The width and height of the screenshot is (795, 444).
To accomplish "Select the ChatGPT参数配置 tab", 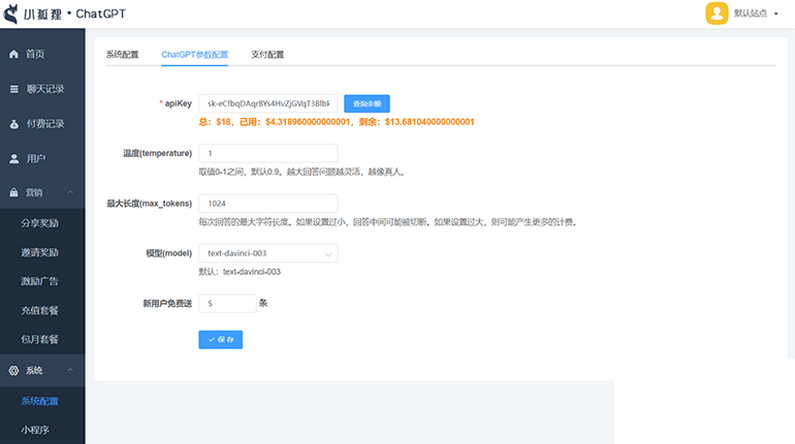I will click(195, 55).
